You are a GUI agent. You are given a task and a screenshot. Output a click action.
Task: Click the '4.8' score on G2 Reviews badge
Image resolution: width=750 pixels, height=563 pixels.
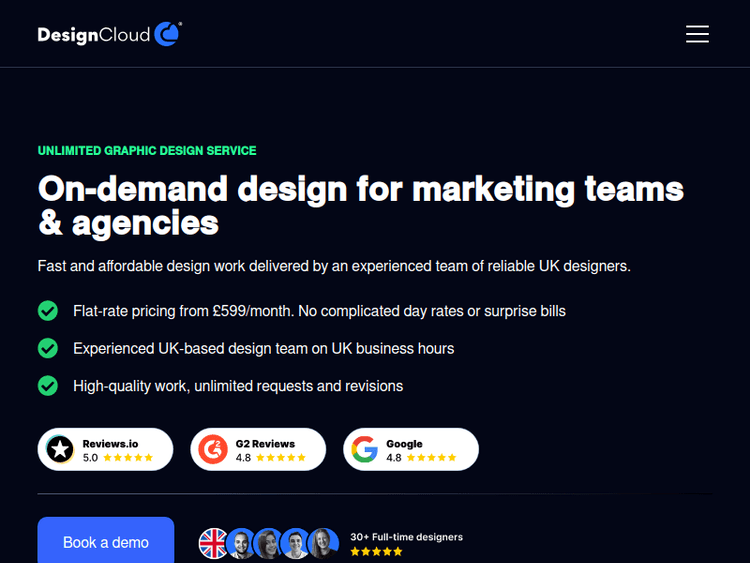tap(243, 458)
